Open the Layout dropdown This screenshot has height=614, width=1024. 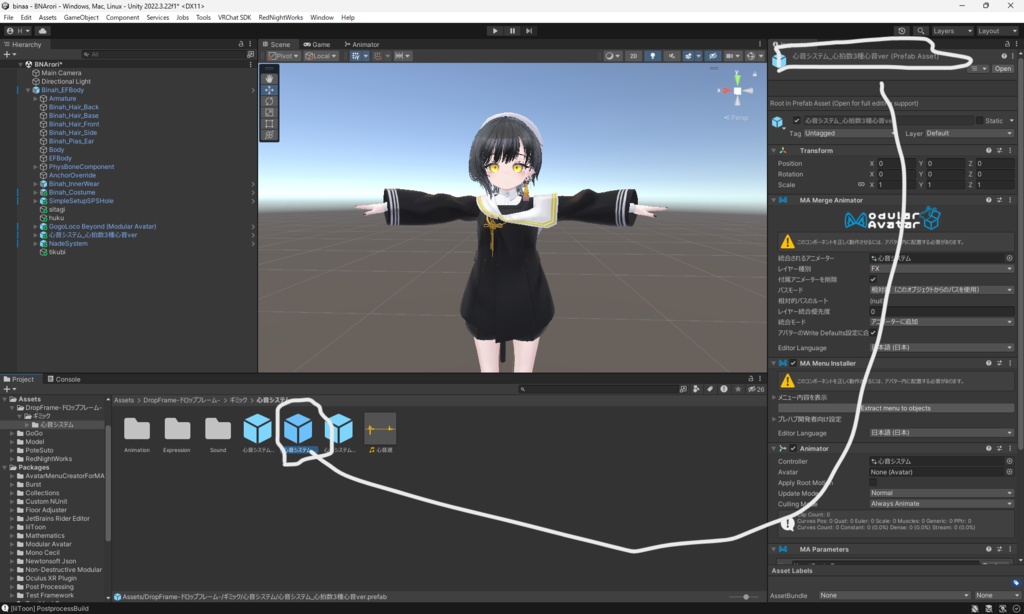click(997, 31)
